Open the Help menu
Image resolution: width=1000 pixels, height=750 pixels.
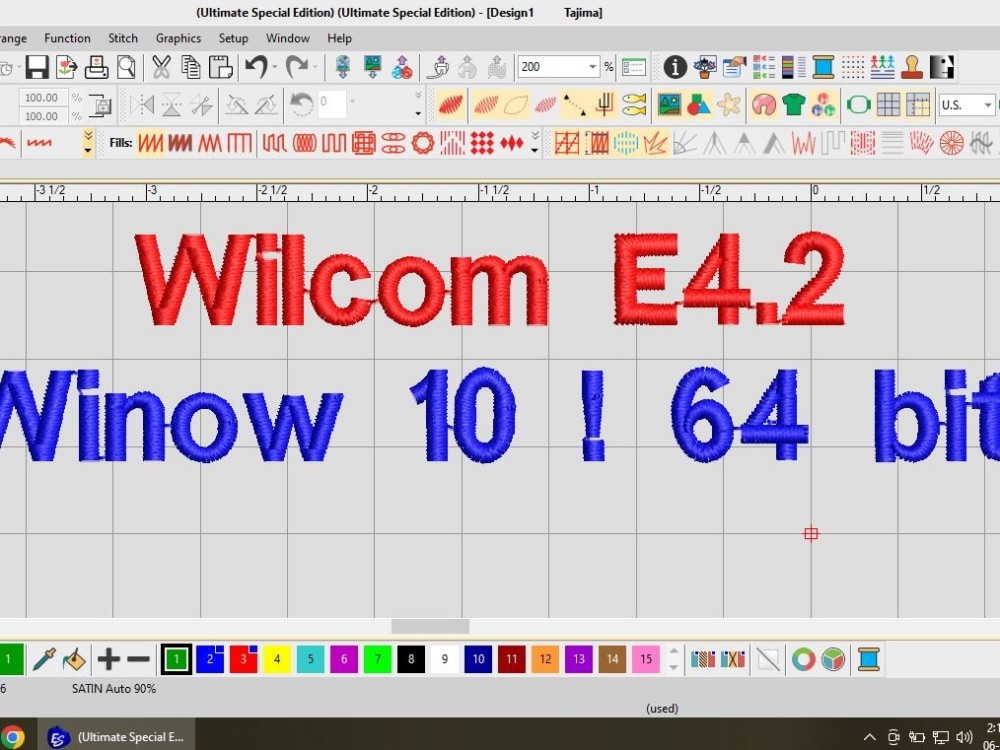(x=339, y=38)
